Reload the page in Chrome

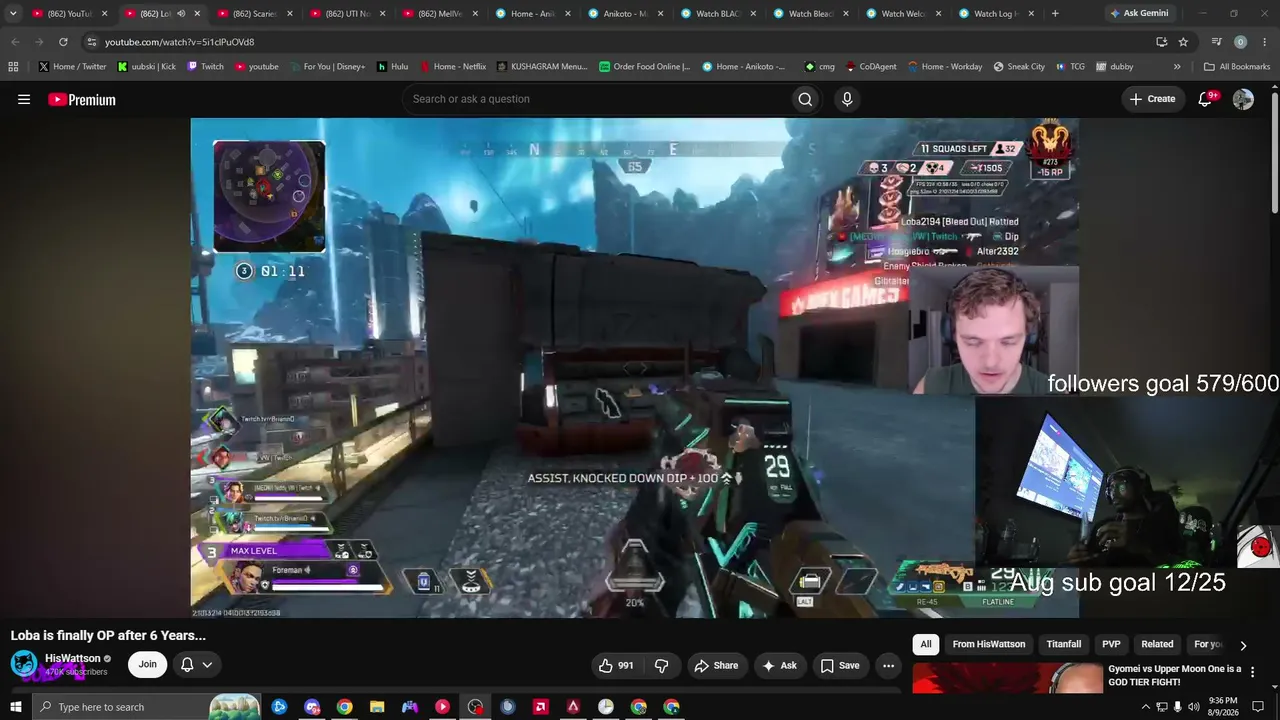pos(63,42)
